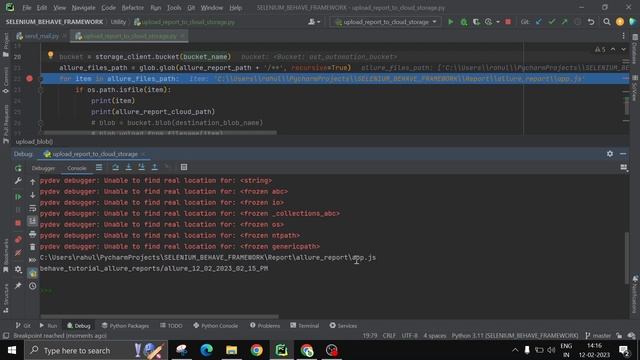Image resolution: width=640 pixels, height=360 pixels.
Task: Update project via Git blue arrow
Action: point(539,22)
